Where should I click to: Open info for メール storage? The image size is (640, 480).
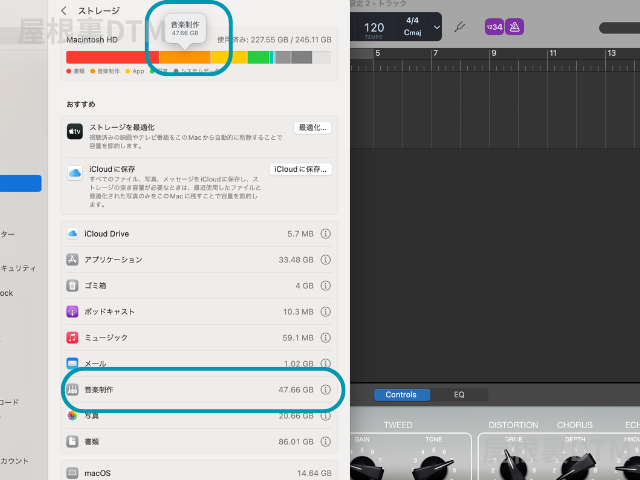(325, 363)
